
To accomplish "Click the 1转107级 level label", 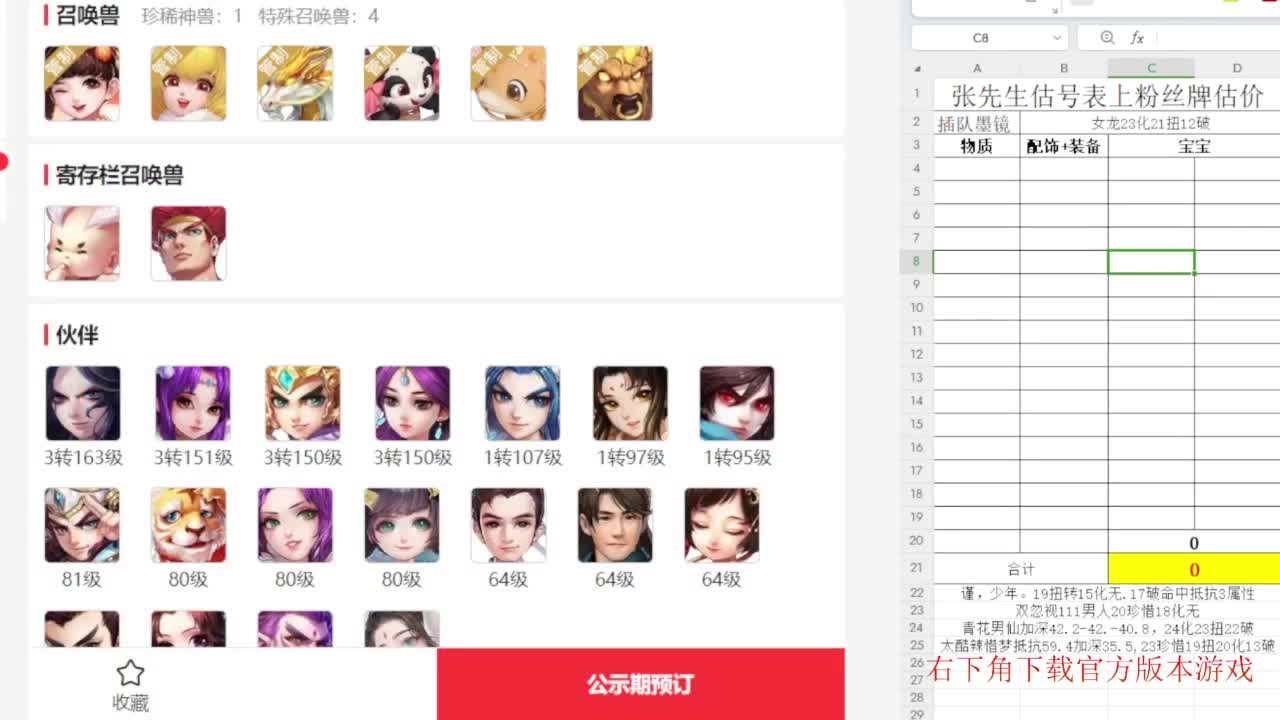I will [x=523, y=457].
